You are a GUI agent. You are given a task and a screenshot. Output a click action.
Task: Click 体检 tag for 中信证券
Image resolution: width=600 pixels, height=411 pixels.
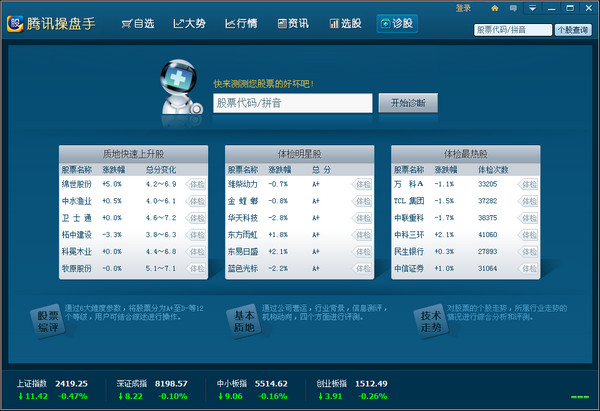tap(528, 269)
